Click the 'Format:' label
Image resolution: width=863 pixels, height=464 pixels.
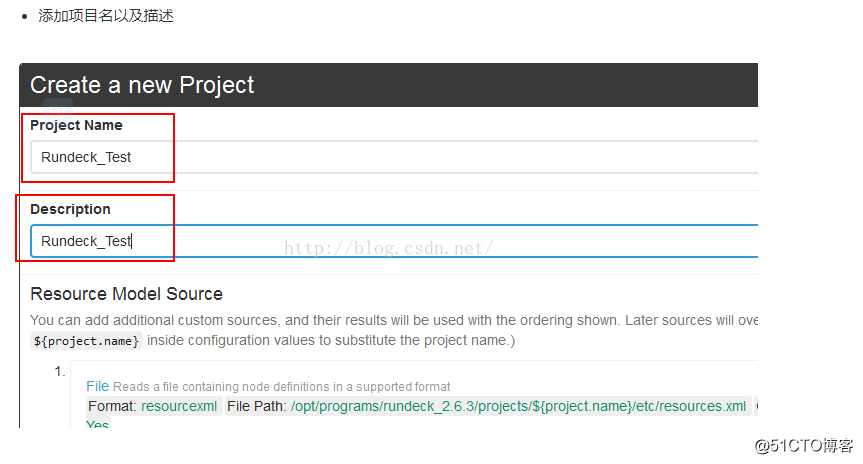(x=112, y=406)
